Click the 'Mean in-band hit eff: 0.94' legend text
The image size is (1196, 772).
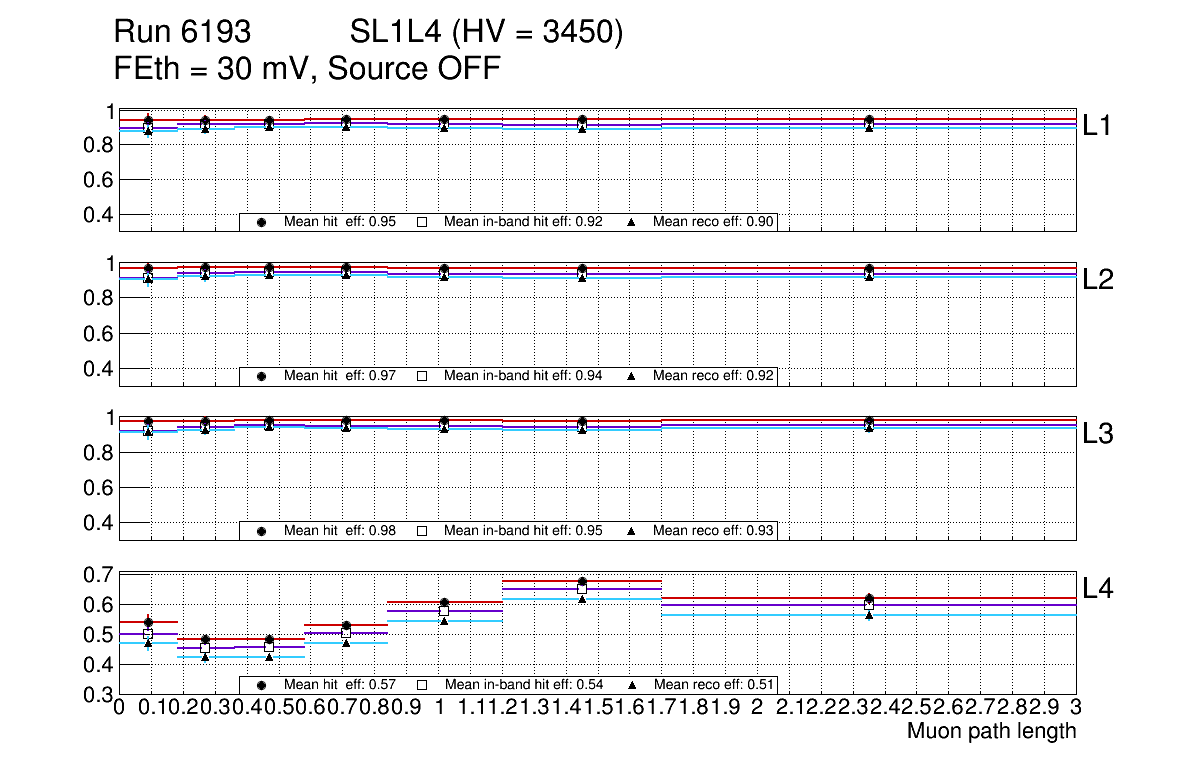522,377
